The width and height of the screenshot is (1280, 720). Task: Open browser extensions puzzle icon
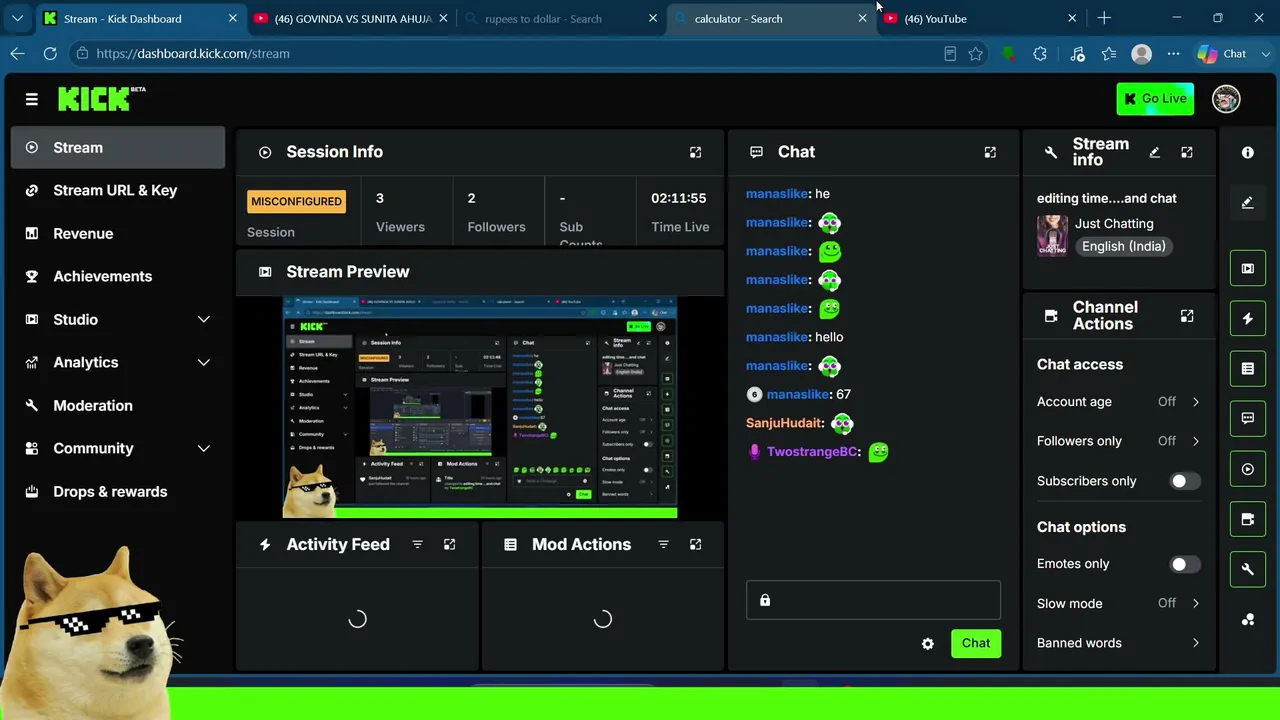point(1040,54)
